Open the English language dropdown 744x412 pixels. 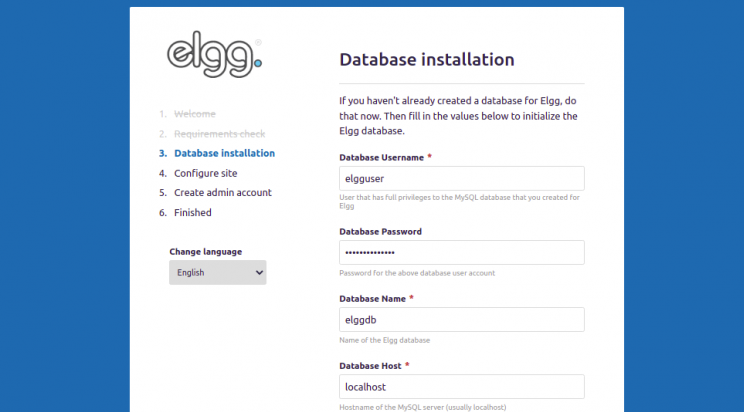tap(217, 272)
